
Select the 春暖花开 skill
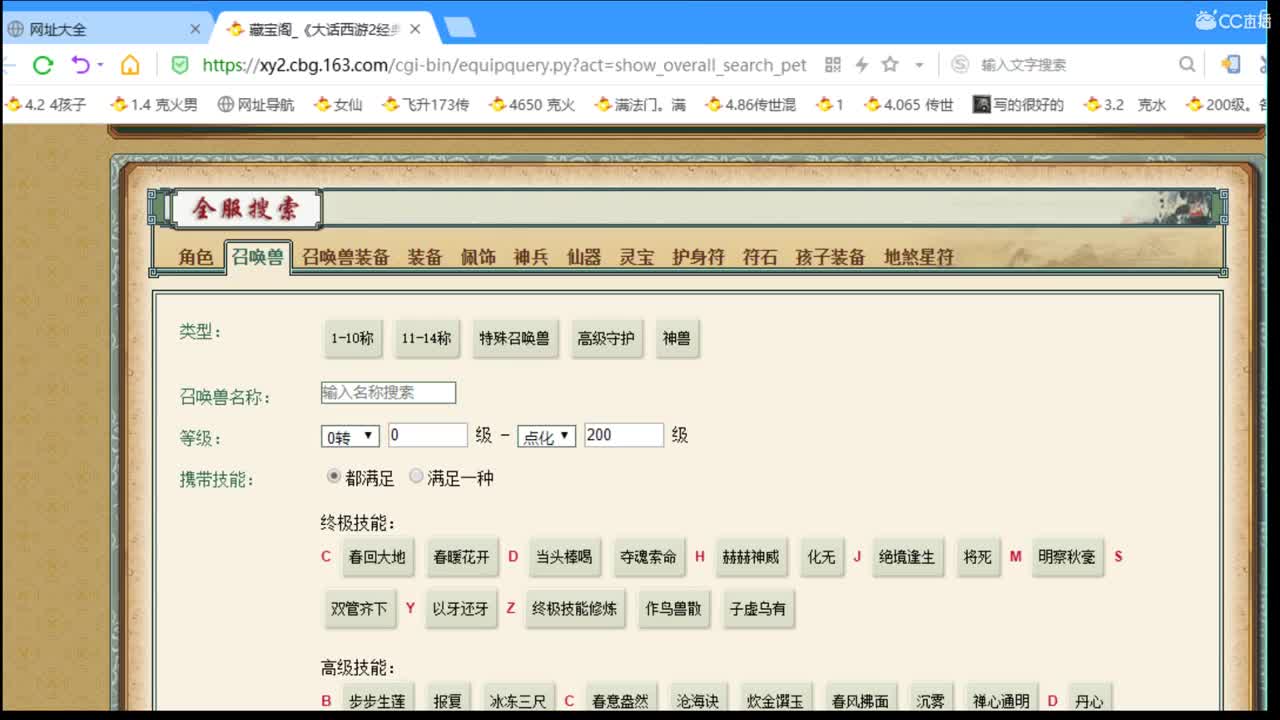[461, 557]
